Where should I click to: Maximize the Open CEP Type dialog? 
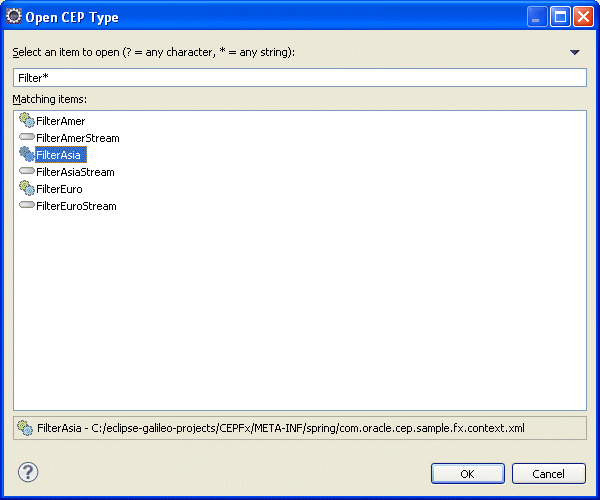[x=560, y=17]
